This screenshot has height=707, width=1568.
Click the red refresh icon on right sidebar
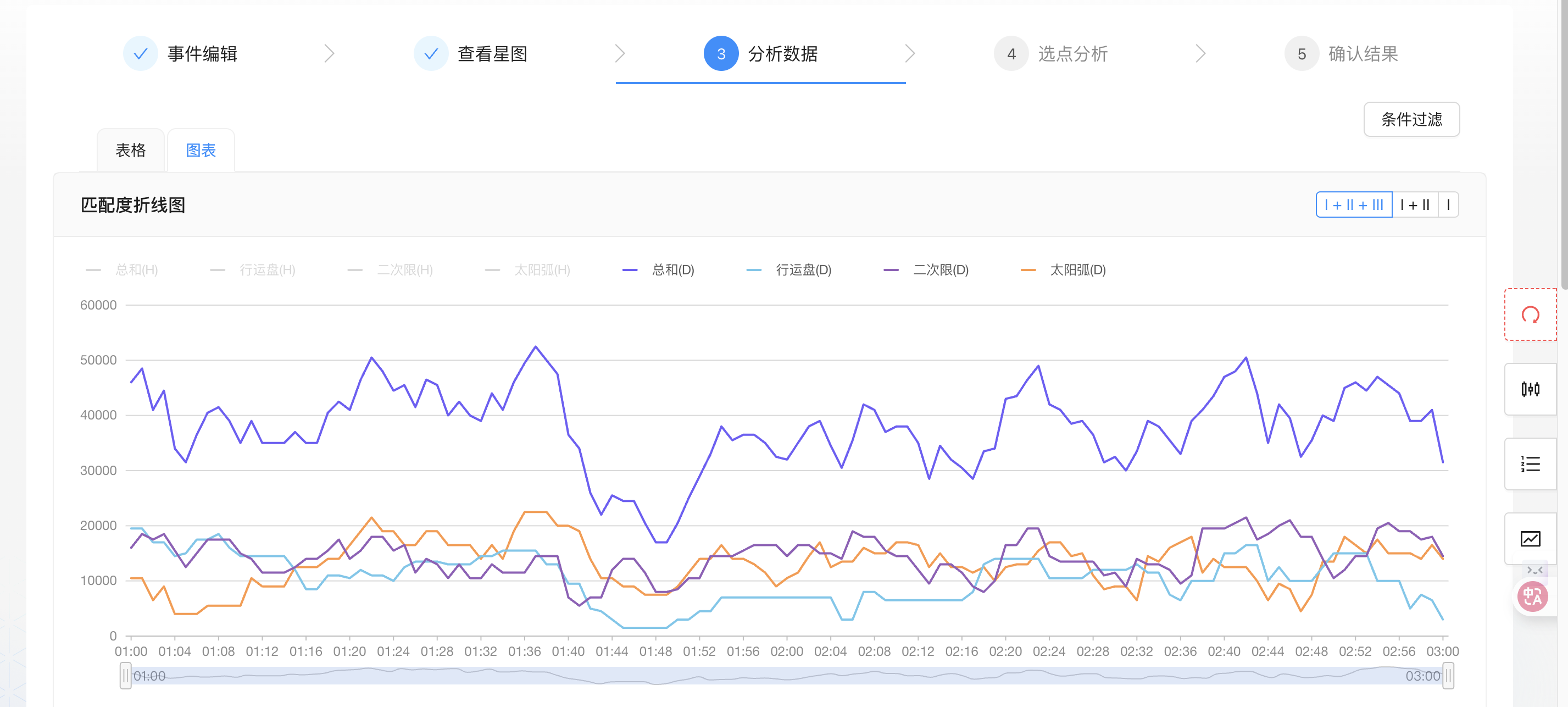point(1530,315)
